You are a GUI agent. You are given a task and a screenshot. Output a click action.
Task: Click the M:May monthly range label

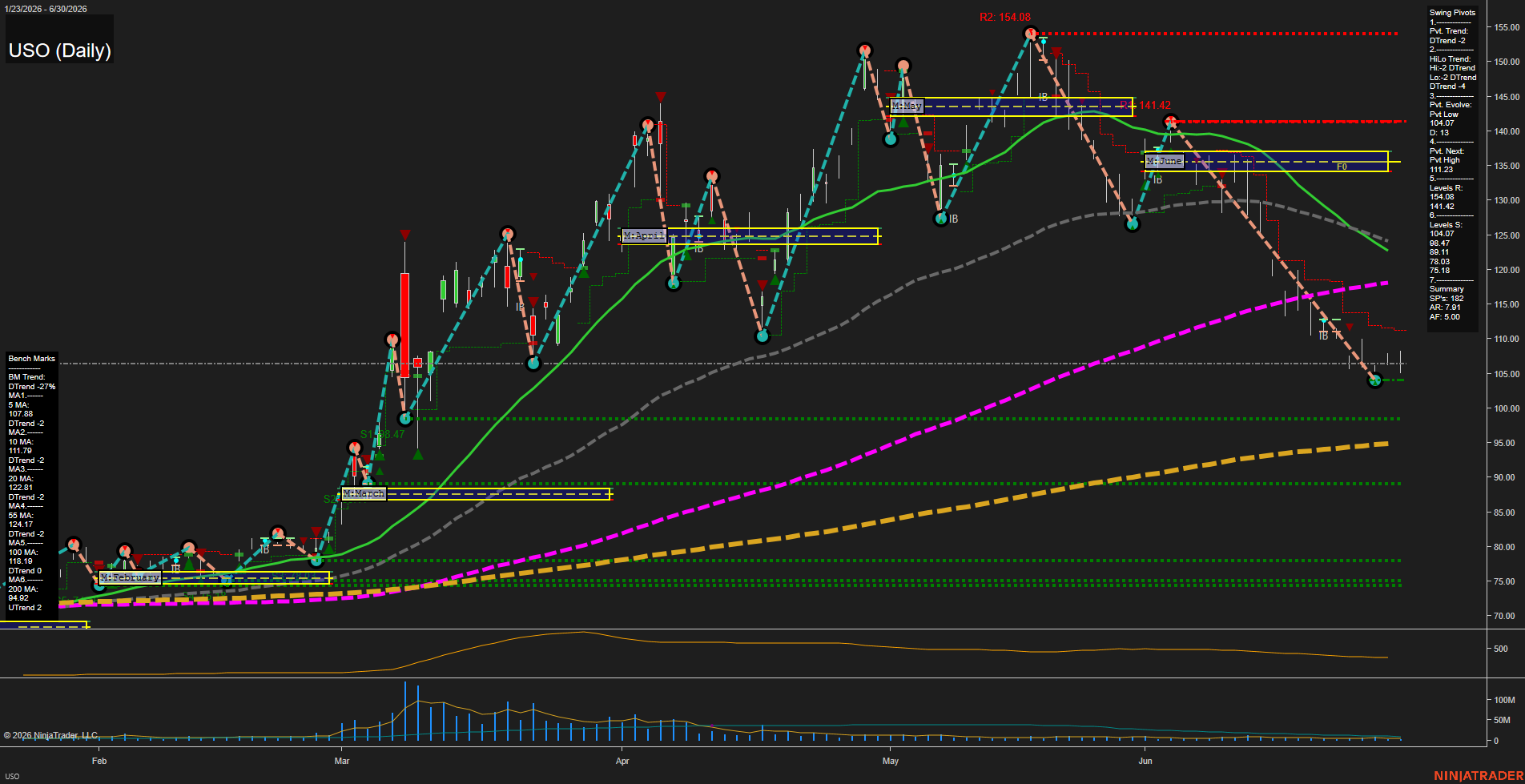(x=907, y=106)
